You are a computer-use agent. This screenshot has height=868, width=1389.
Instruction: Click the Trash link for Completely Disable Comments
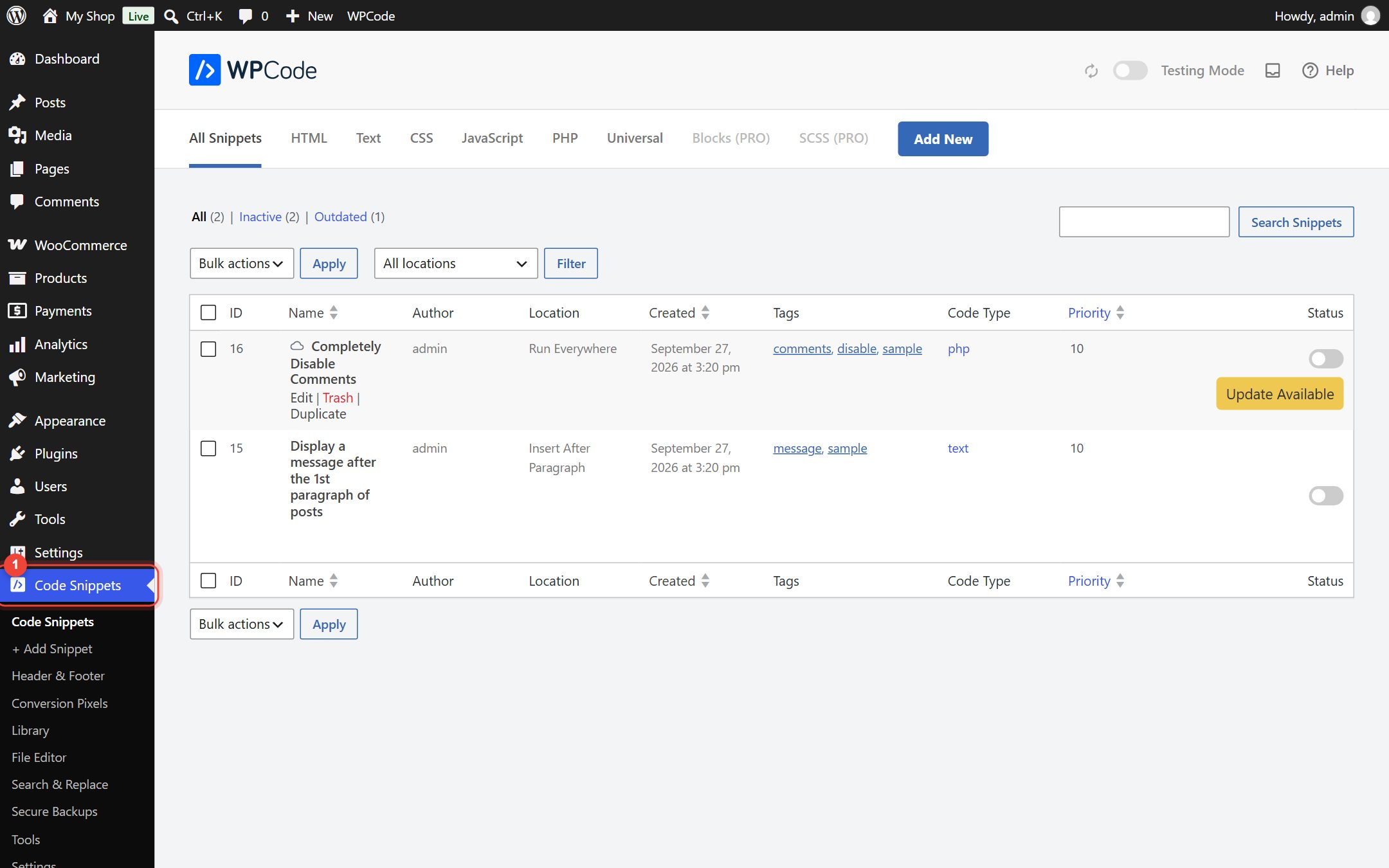(x=338, y=397)
